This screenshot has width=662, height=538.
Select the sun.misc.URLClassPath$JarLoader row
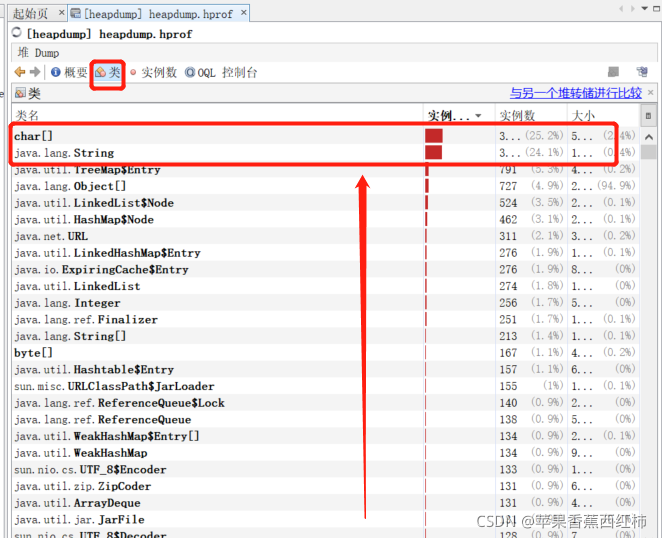[x=325, y=386]
